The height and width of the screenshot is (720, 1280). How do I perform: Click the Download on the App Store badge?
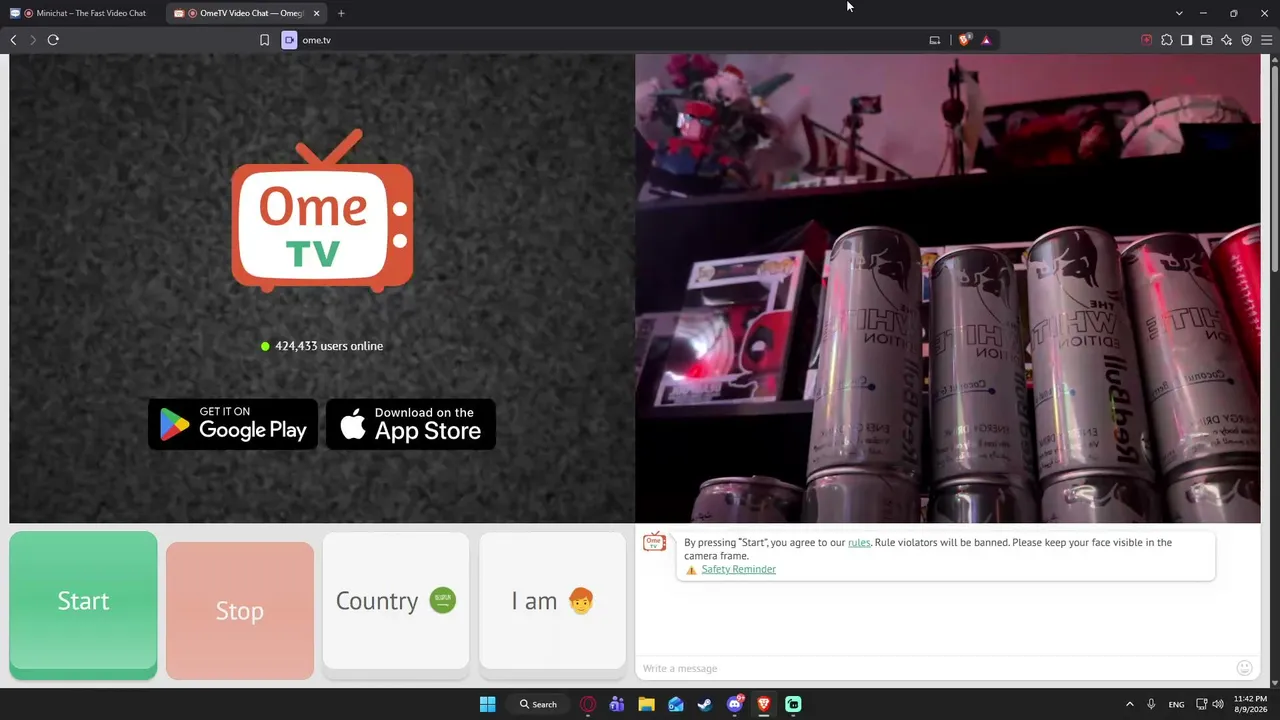click(x=411, y=424)
